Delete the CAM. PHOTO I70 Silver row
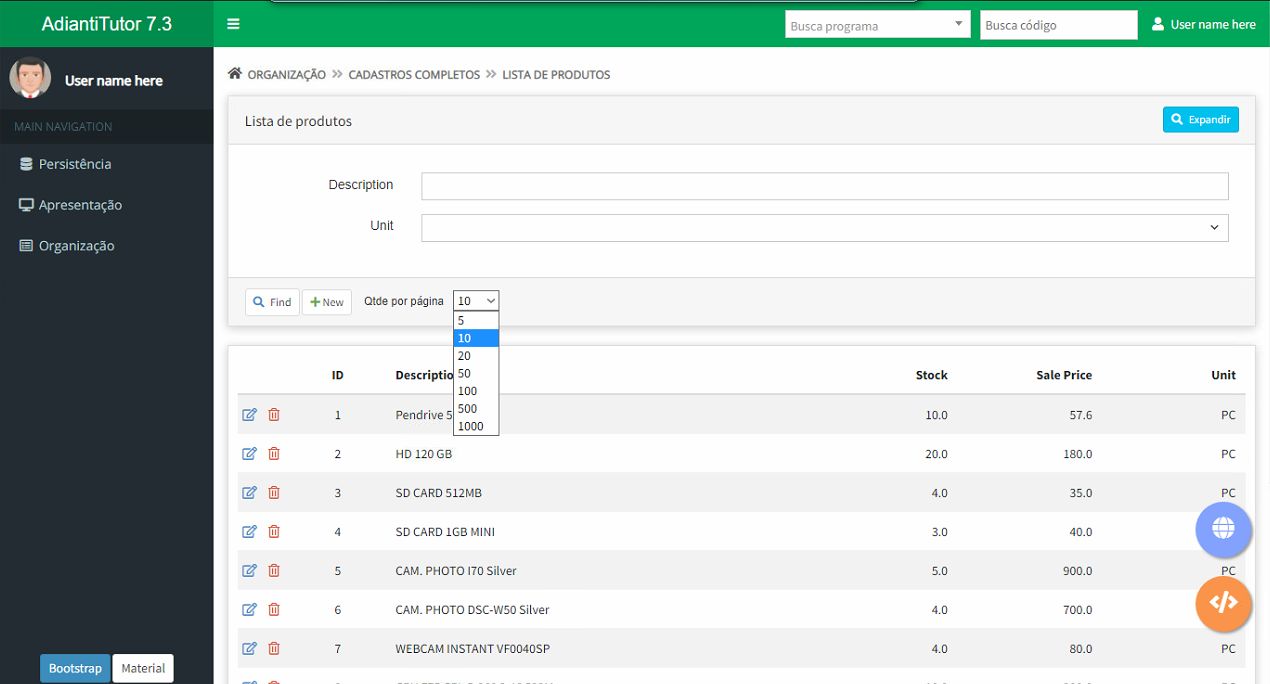 coord(274,570)
